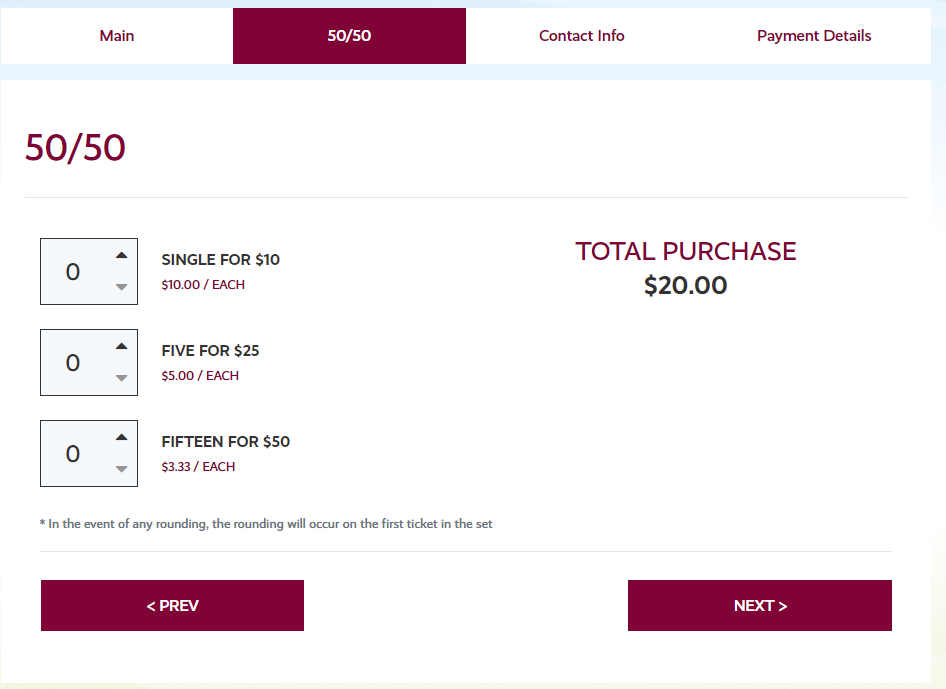Viewport: 946px width, 689px height.
Task: Click the Total Purchase $20.00 amount
Action: (685, 285)
